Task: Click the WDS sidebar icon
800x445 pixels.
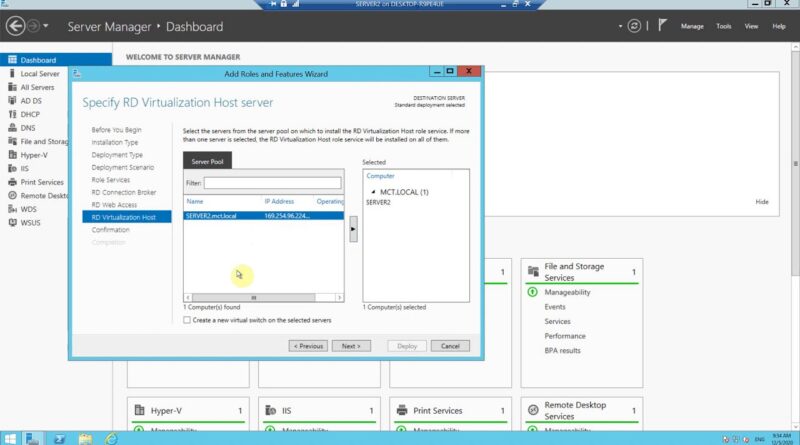Action: (12, 209)
